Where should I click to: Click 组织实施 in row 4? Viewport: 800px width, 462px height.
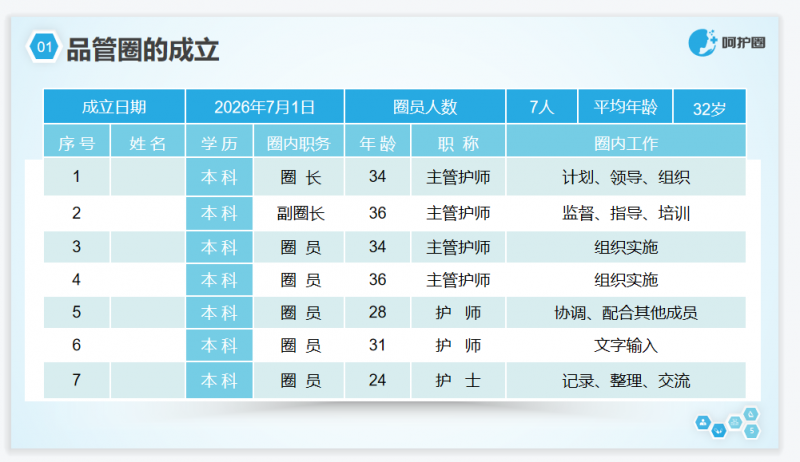point(626,279)
